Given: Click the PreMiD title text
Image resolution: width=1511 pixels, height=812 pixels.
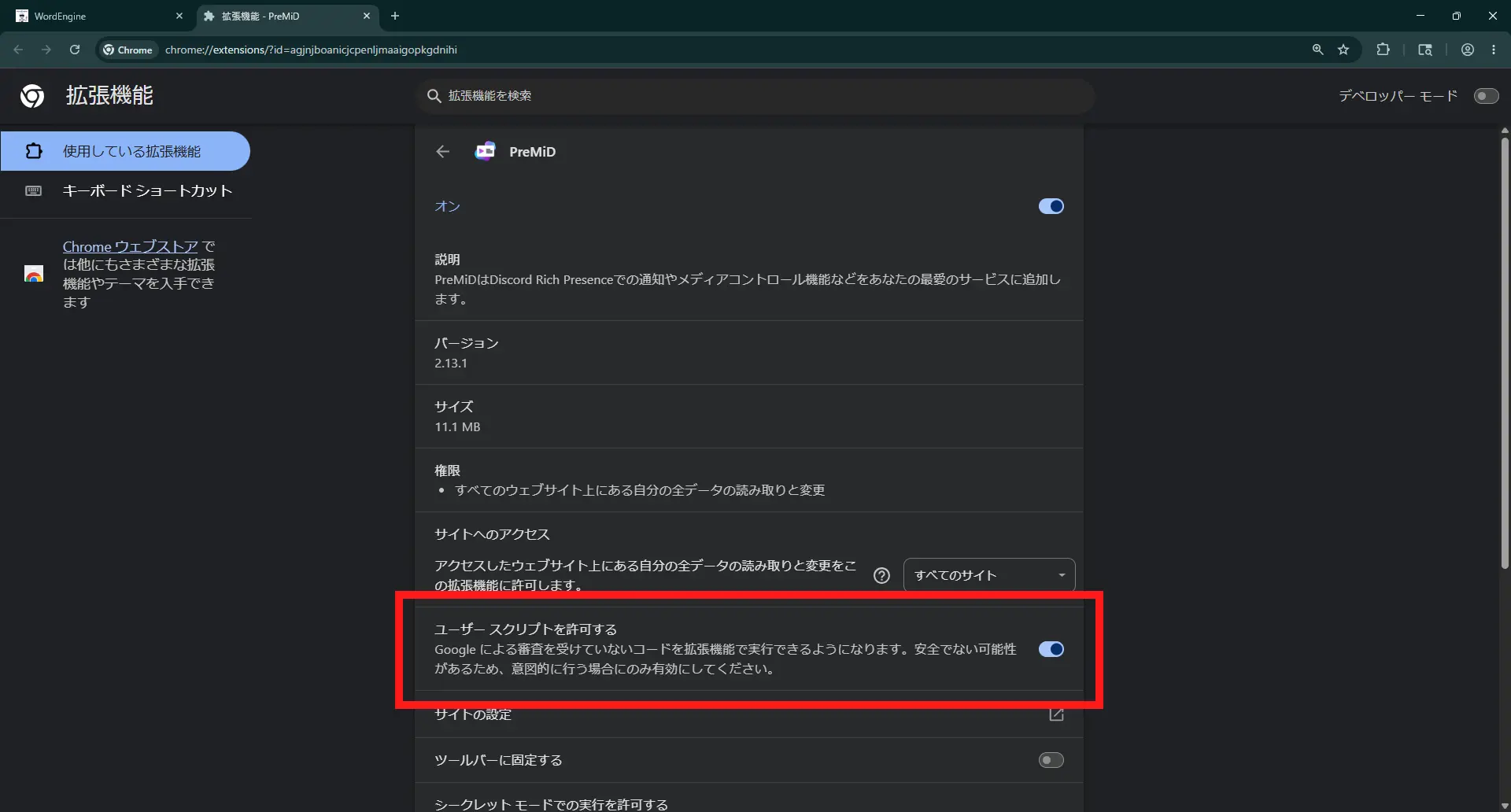Looking at the screenshot, I should (x=532, y=152).
